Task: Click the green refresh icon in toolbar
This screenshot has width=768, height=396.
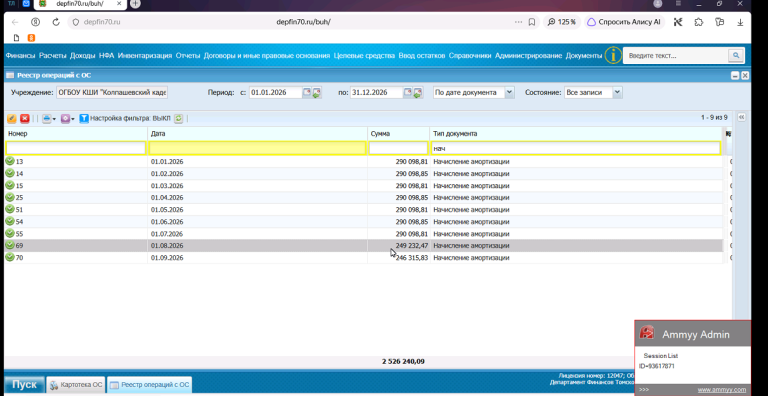Action: [179, 119]
